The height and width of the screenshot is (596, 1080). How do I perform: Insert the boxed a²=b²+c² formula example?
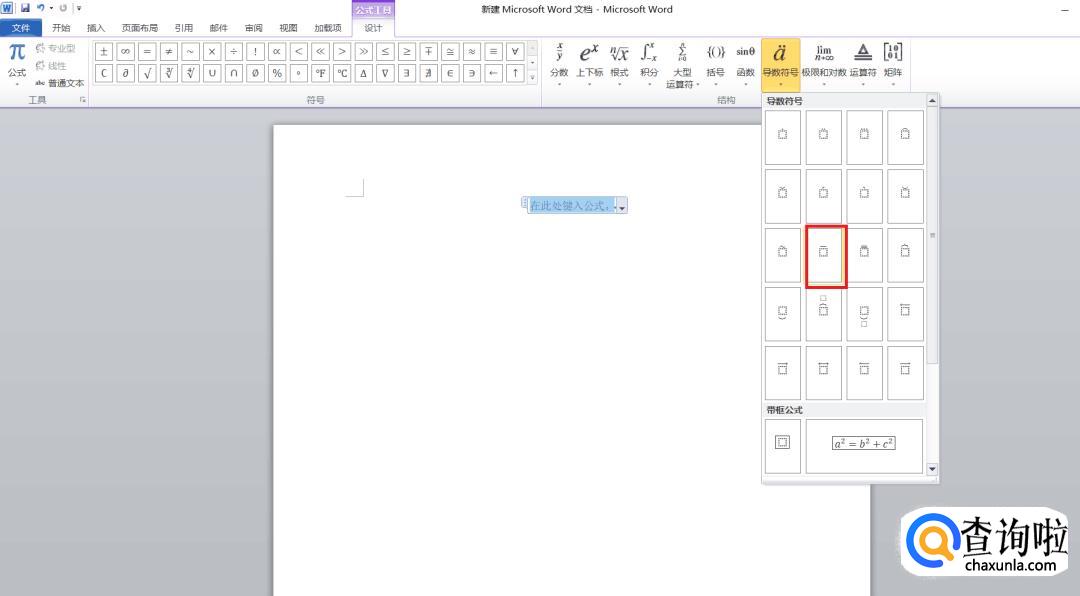(x=864, y=446)
